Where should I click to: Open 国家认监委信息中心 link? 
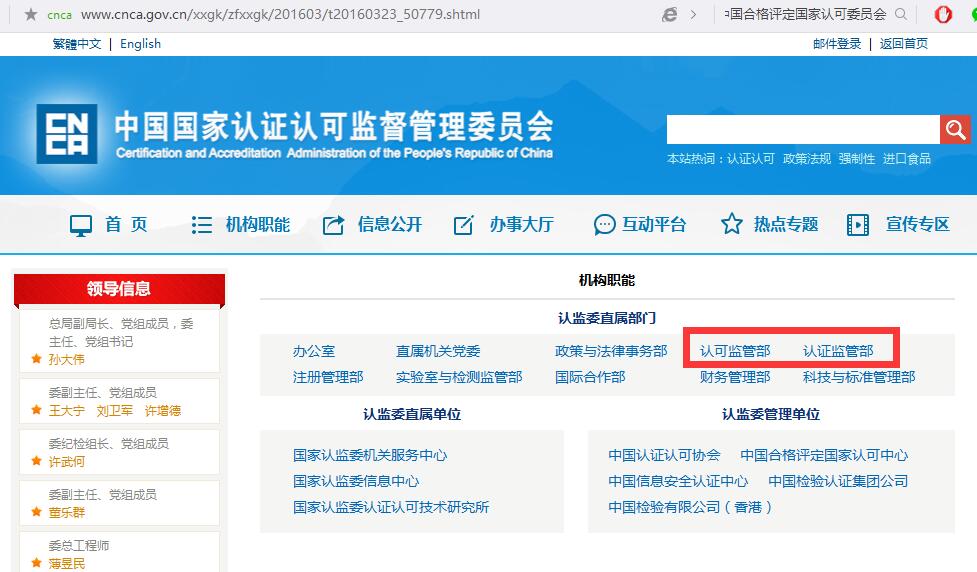click(356, 481)
